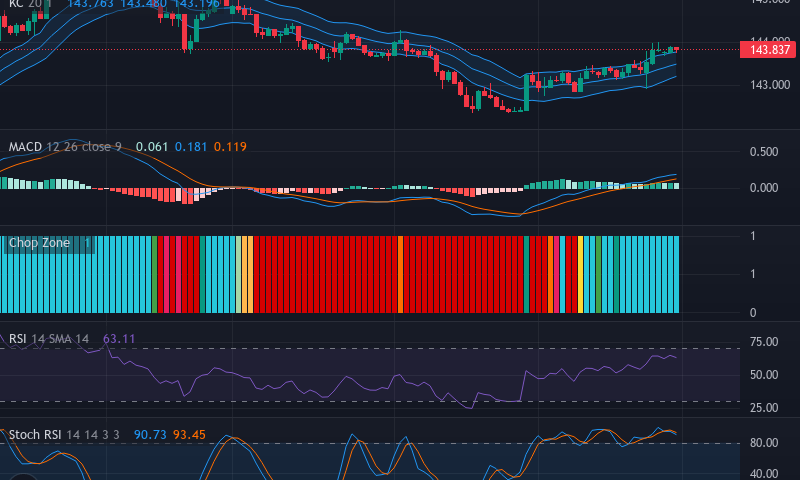Select the RSI 14 SMA 14 legend title
The height and width of the screenshot is (480, 800).
tap(49, 339)
